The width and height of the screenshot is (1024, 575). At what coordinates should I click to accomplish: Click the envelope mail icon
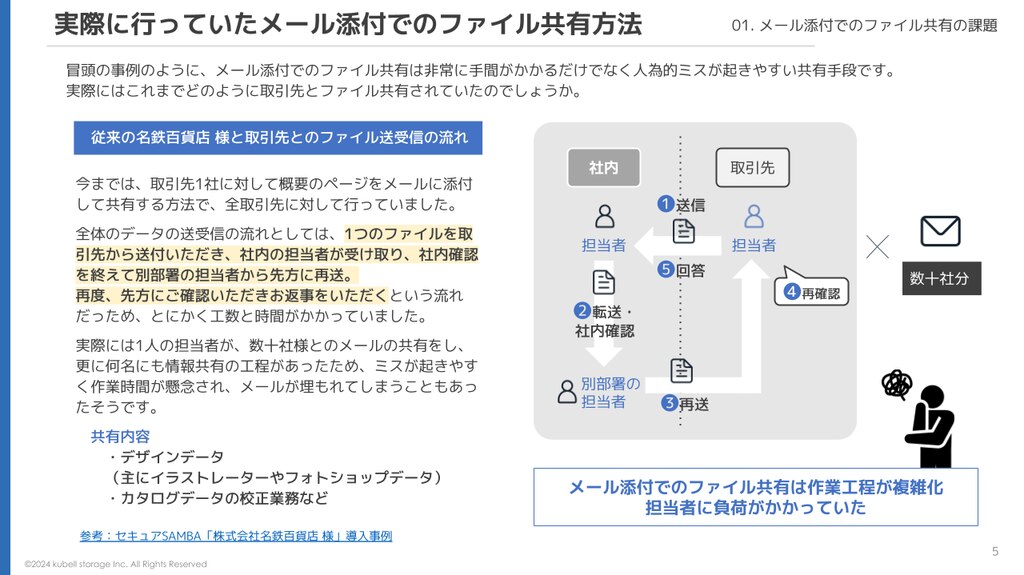pyautogui.click(x=940, y=231)
